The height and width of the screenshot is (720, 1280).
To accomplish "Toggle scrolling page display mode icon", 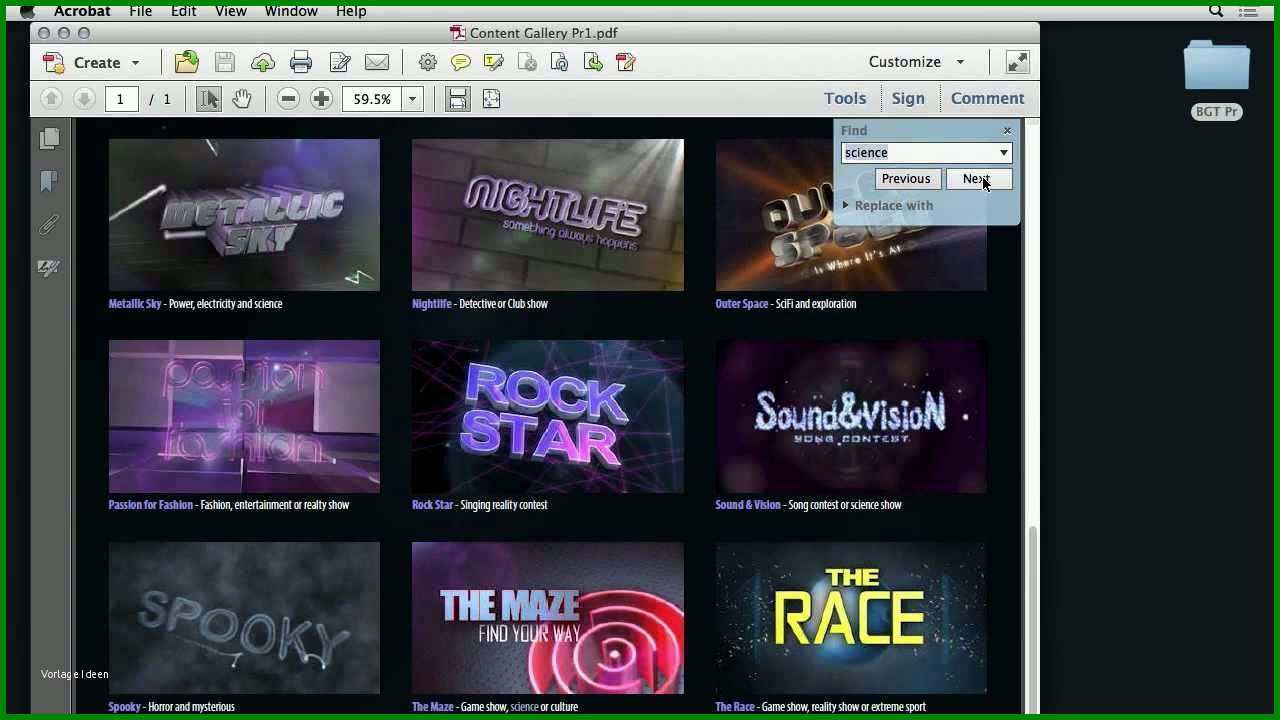I will [457, 99].
